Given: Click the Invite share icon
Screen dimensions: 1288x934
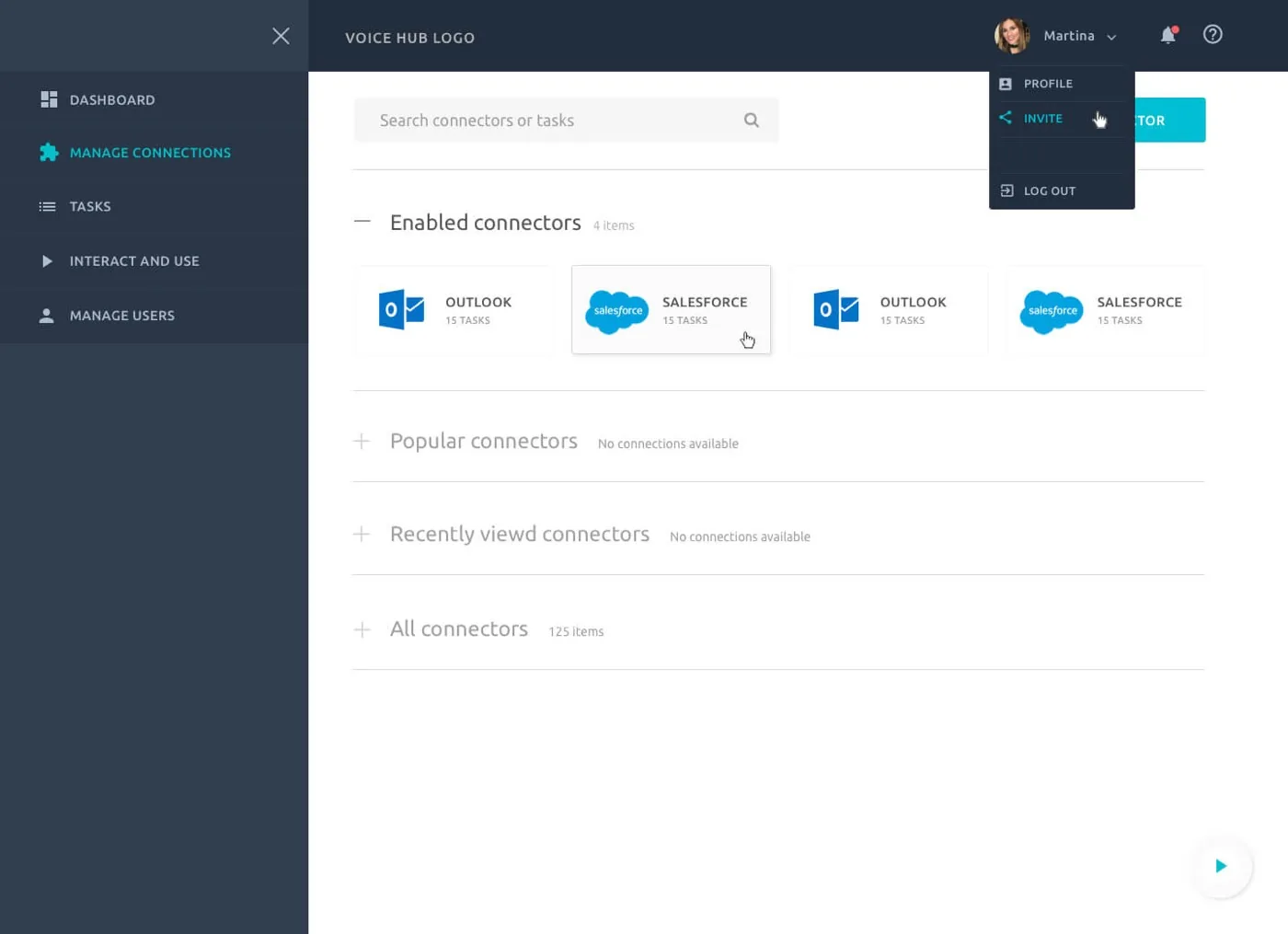Looking at the screenshot, I should pyautogui.click(x=1006, y=118).
